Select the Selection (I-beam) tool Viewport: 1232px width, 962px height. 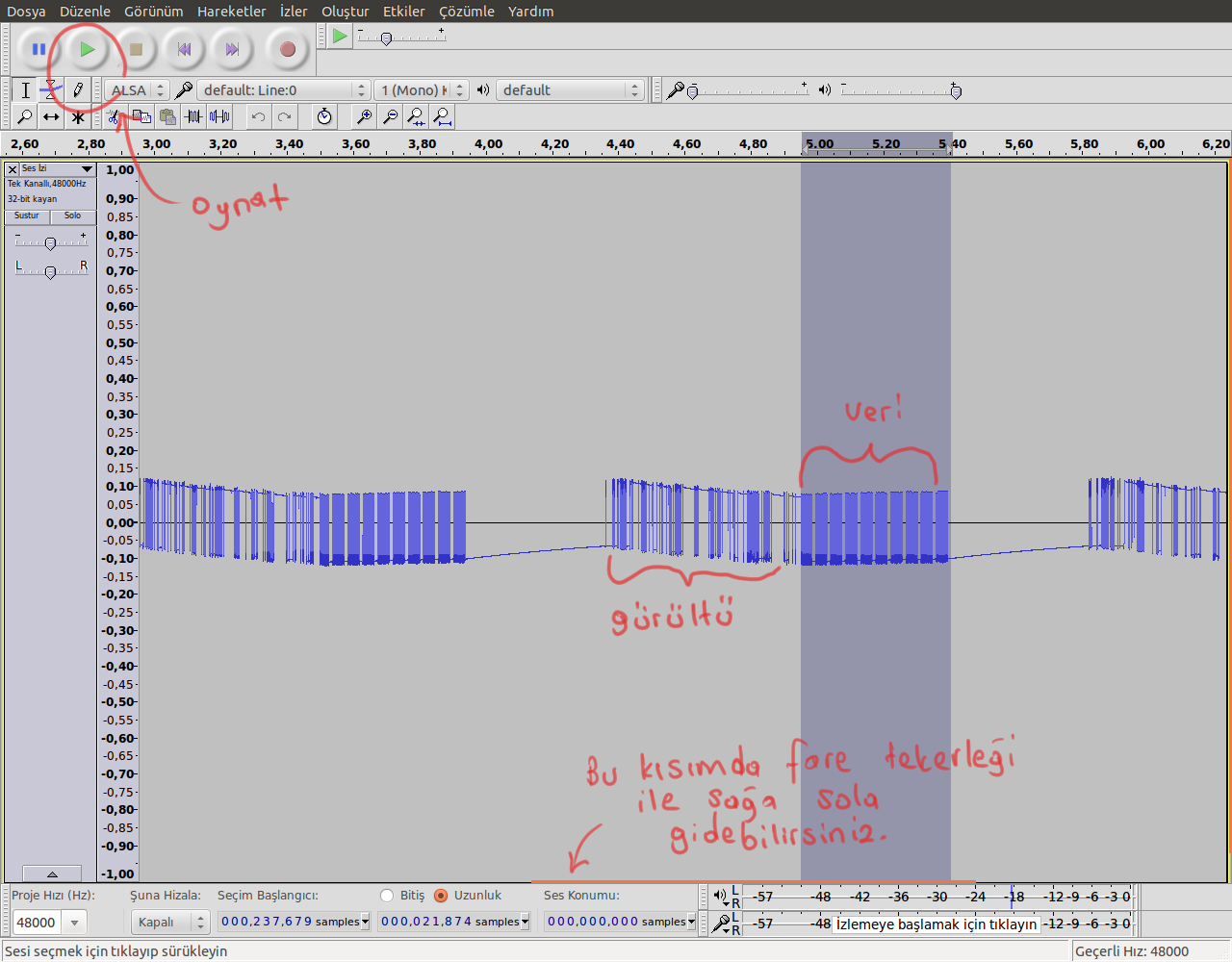click(25, 90)
